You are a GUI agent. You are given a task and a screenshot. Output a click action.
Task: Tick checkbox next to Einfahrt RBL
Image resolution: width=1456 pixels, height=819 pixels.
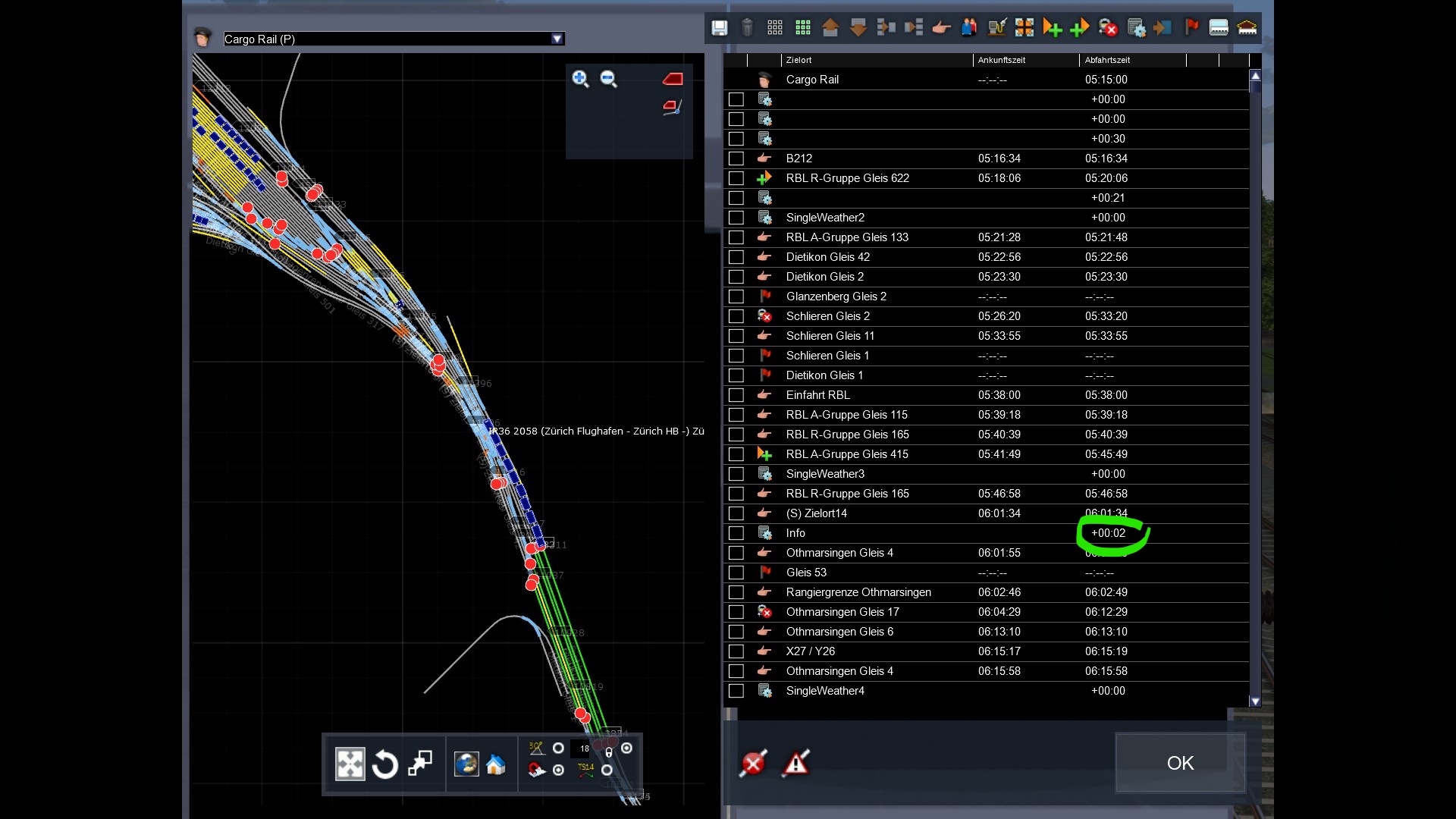coord(736,395)
